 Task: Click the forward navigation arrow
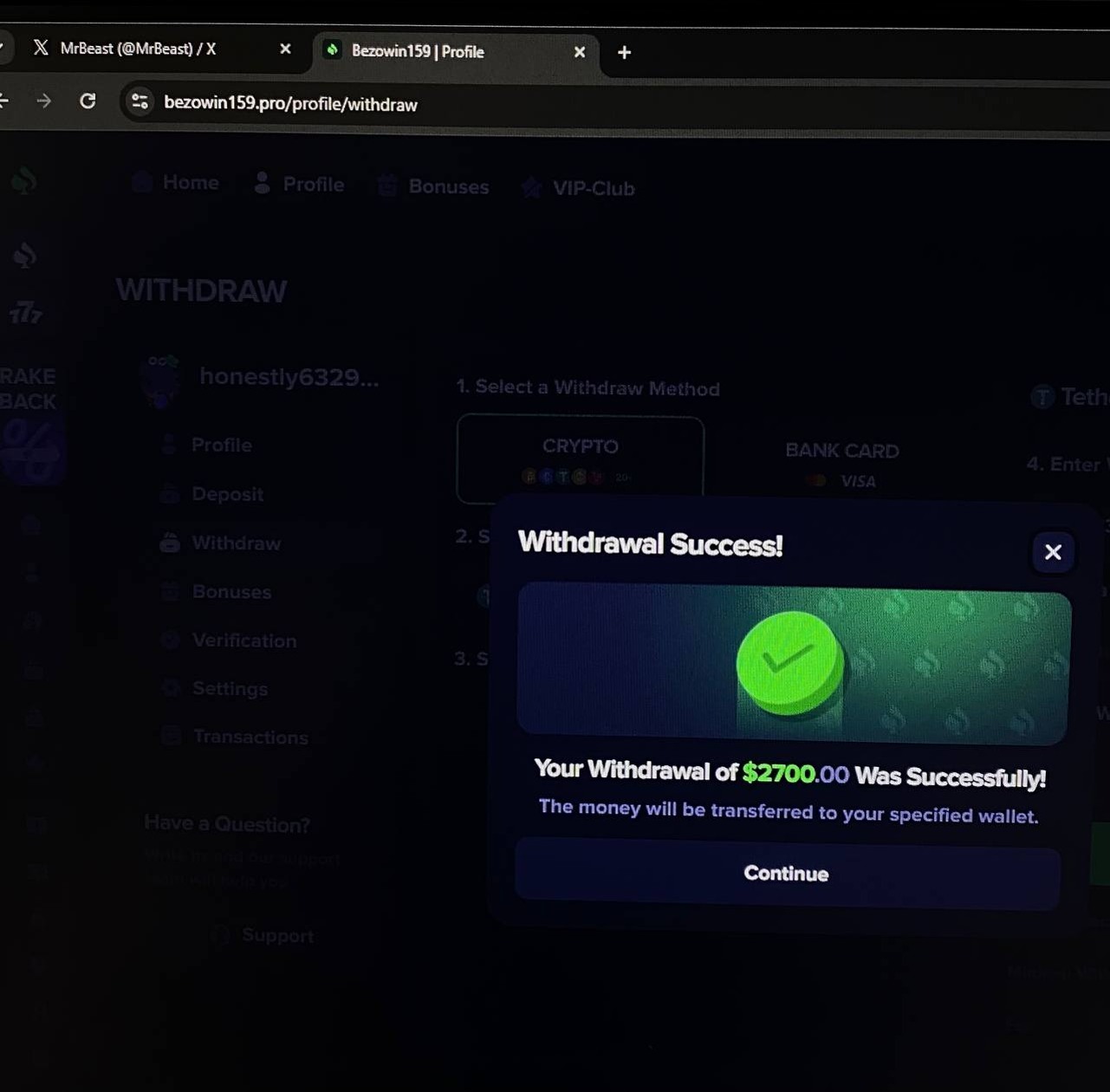click(x=43, y=101)
